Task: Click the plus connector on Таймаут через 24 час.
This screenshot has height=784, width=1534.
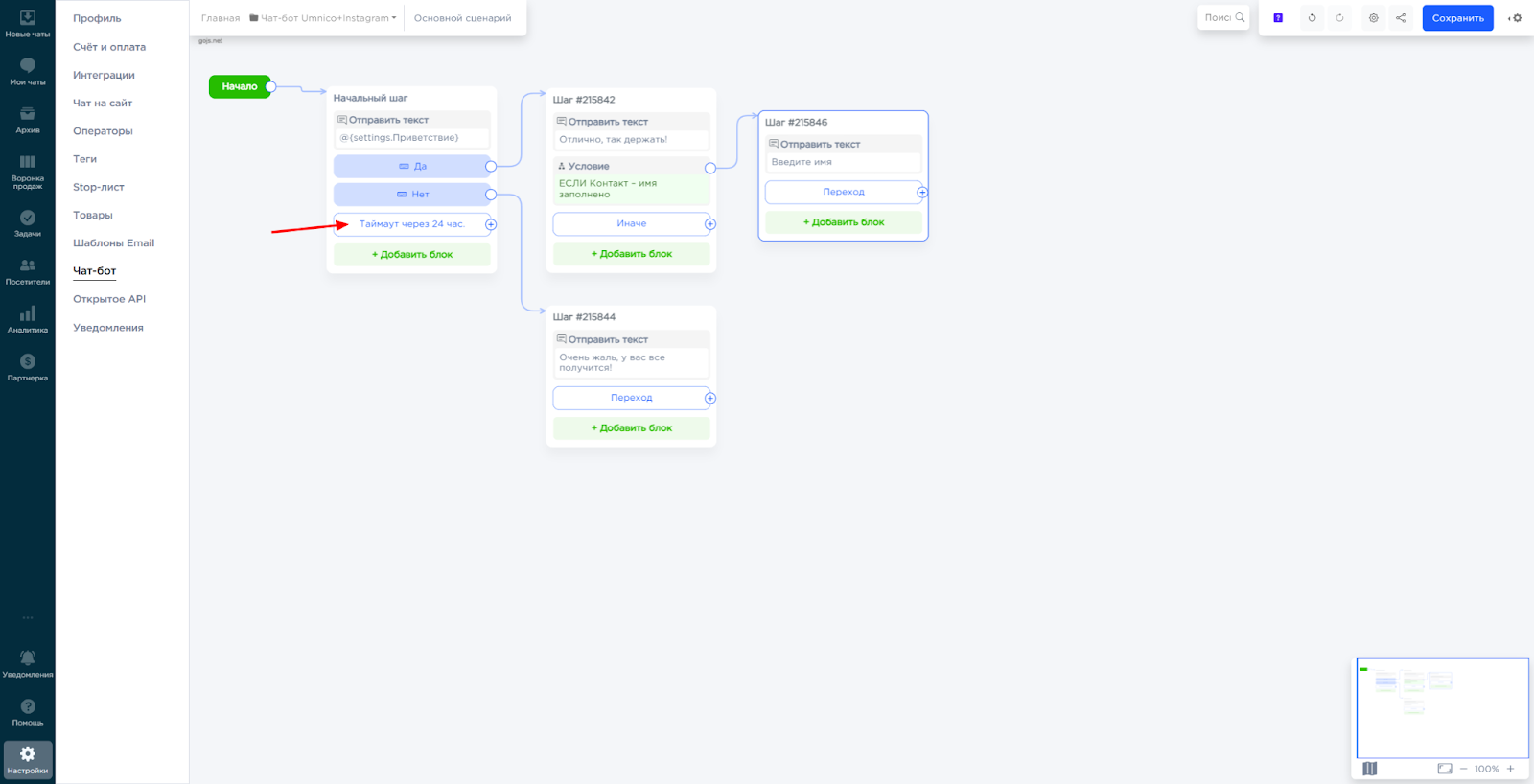Action: point(491,224)
